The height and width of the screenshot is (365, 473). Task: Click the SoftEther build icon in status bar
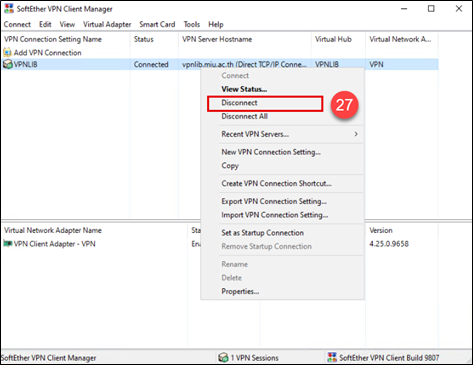click(x=332, y=358)
